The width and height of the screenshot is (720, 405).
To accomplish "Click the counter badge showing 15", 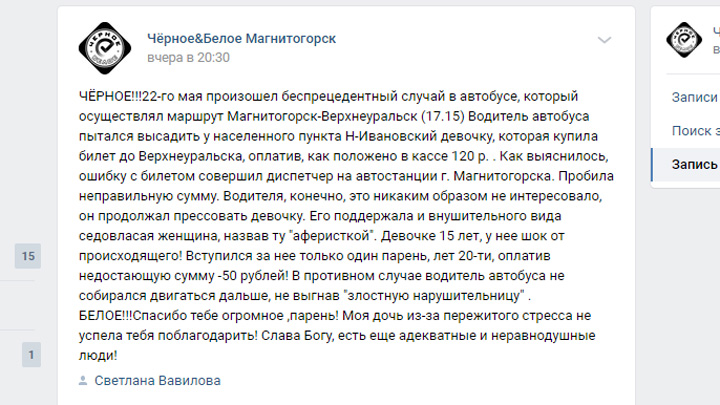I will point(28,256).
